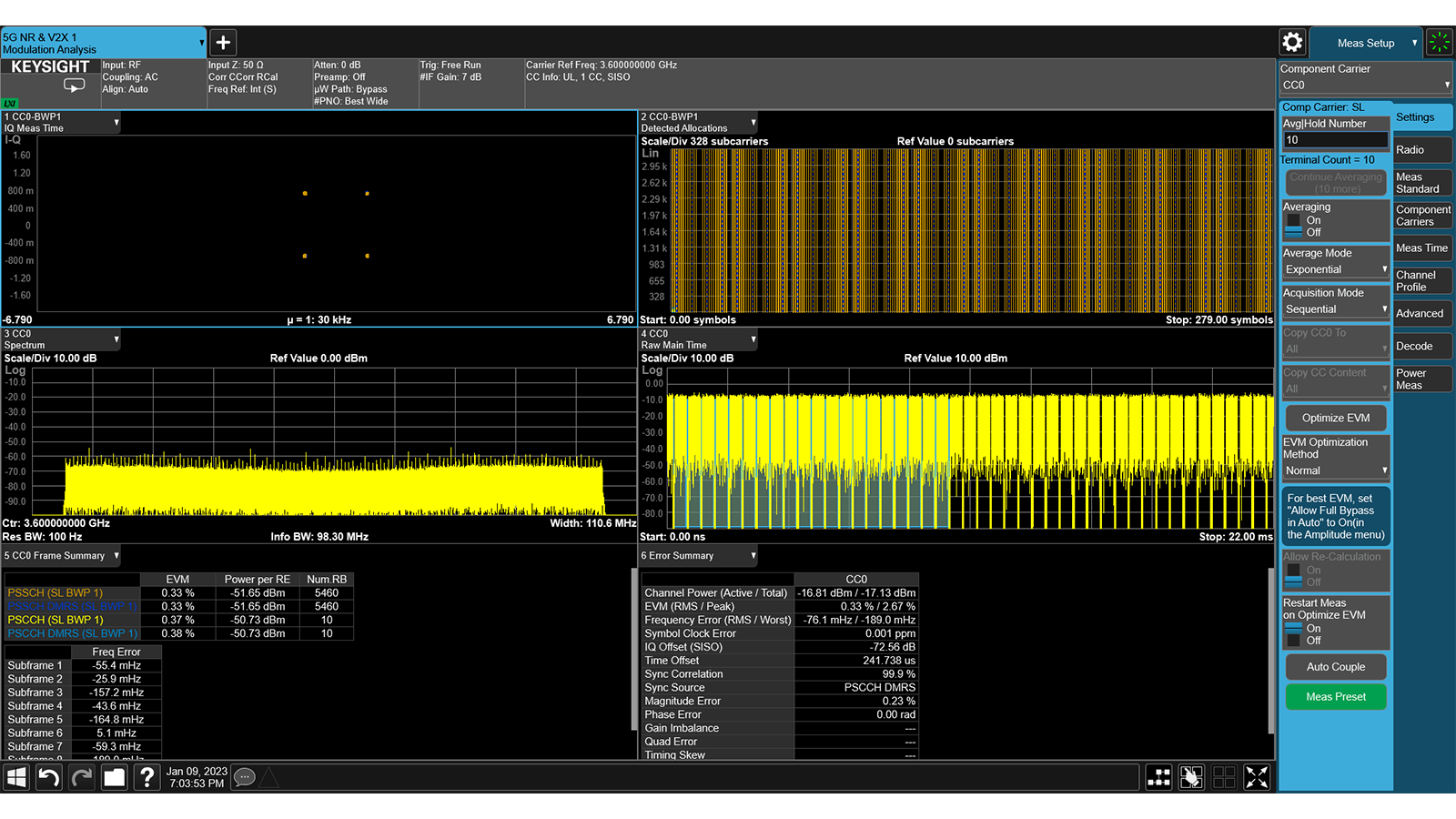Click the Meas Preset button
The height and width of the screenshot is (819, 1456).
pos(1335,696)
